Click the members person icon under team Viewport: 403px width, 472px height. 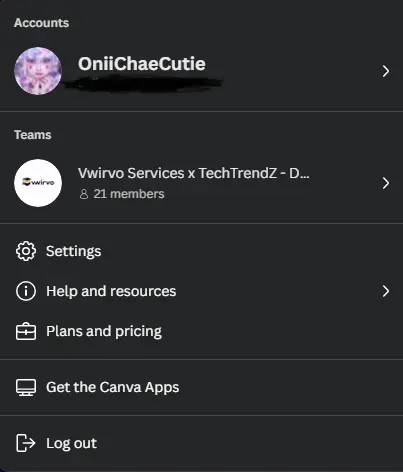[x=84, y=194]
